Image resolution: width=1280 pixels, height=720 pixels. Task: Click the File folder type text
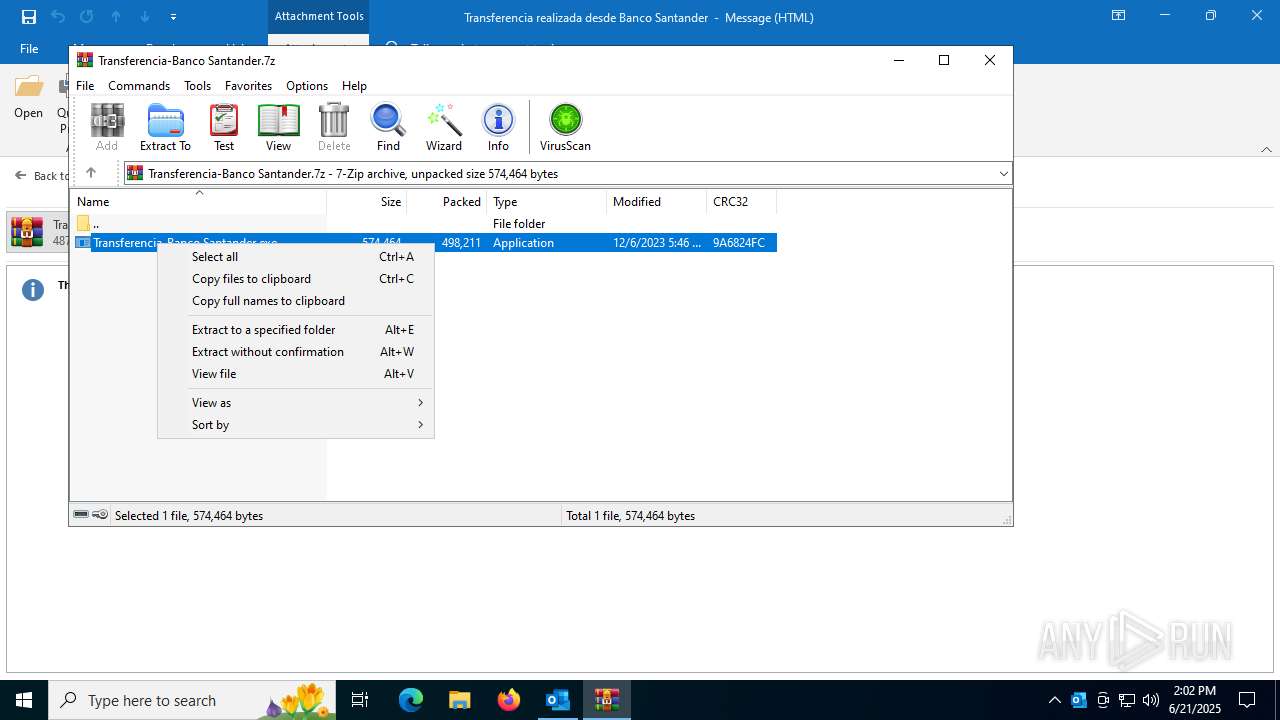(x=519, y=224)
